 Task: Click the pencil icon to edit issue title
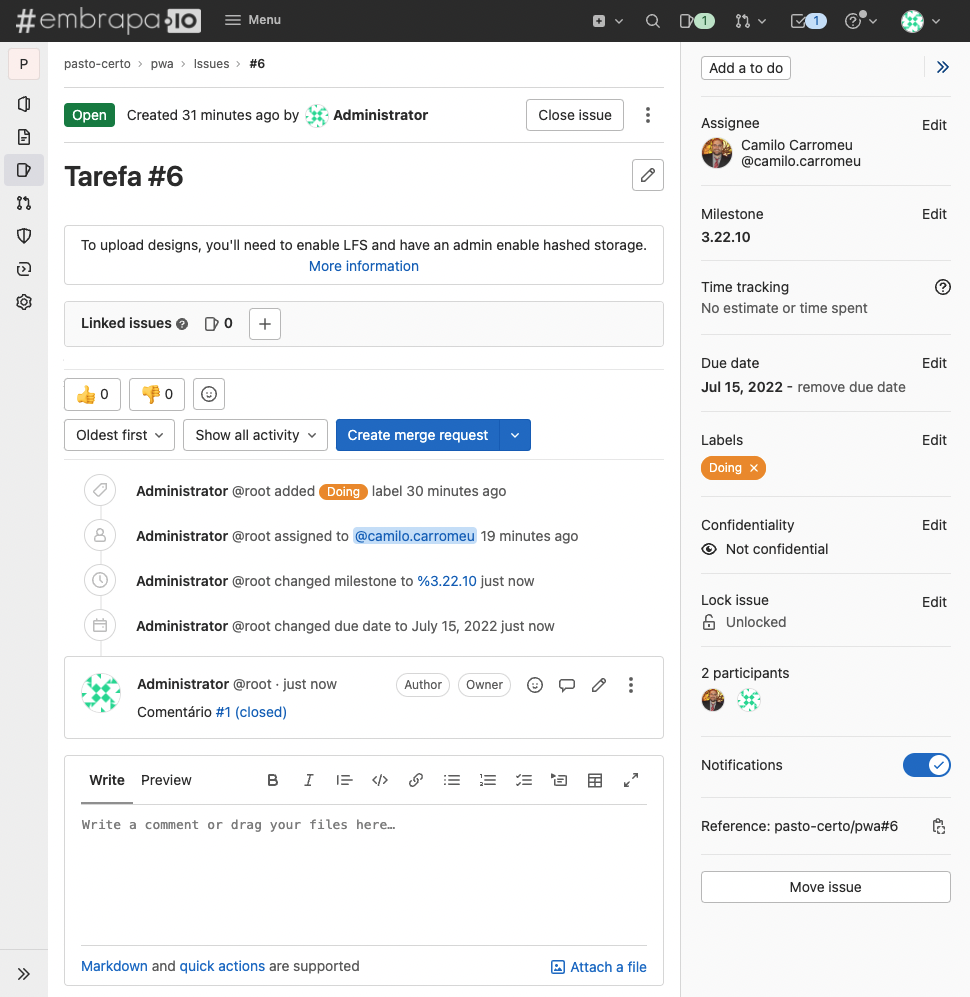648,175
